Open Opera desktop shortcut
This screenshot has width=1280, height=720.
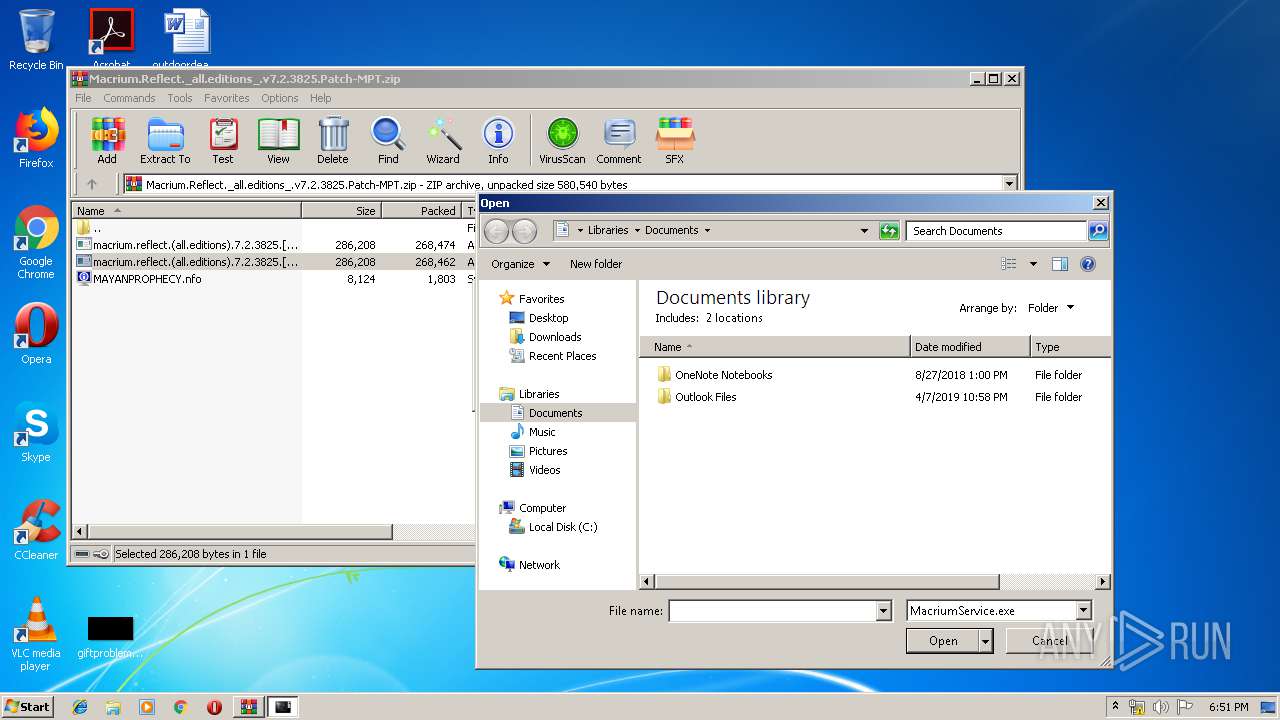(36, 333)
